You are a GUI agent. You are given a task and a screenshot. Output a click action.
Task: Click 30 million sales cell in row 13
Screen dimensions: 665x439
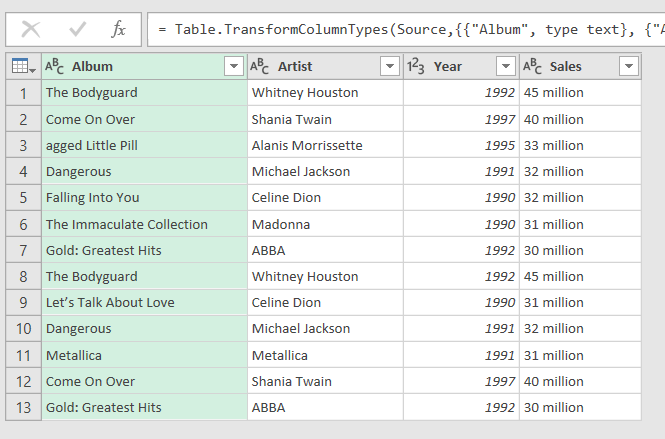[x=580, y=408]
